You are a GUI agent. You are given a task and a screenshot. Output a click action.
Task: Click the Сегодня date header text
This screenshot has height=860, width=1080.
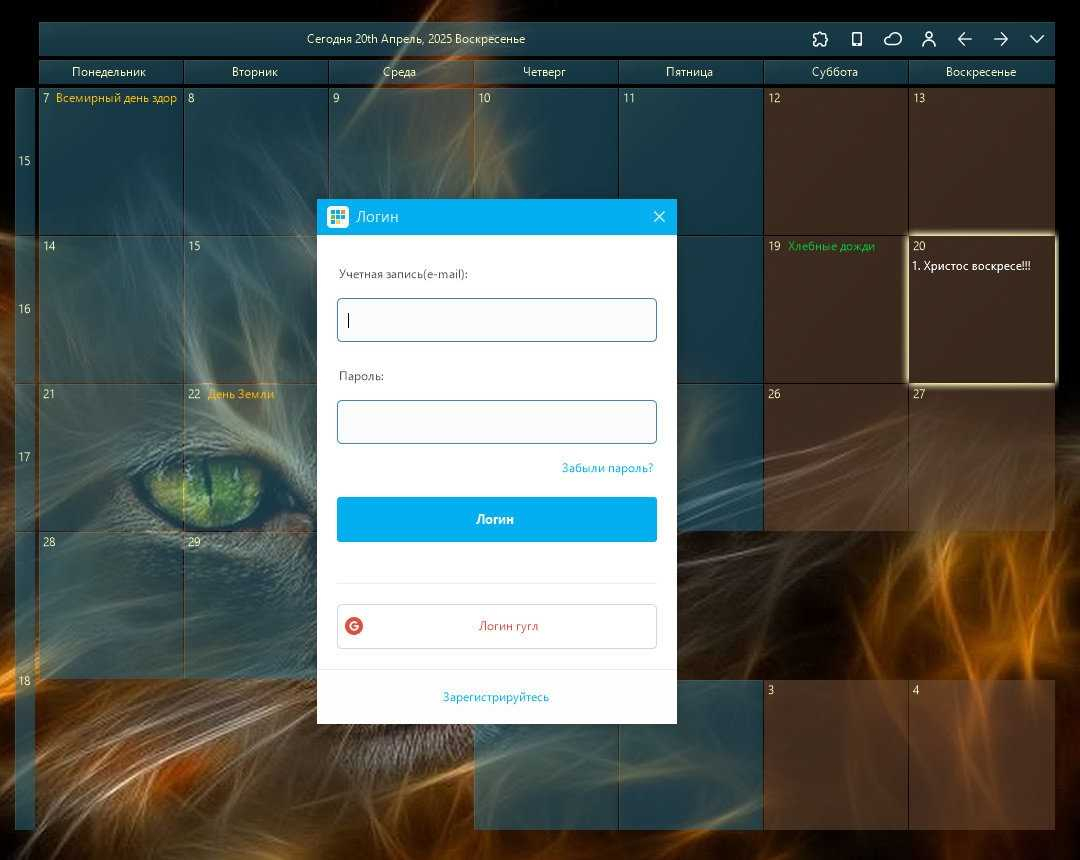coord(416,39)
